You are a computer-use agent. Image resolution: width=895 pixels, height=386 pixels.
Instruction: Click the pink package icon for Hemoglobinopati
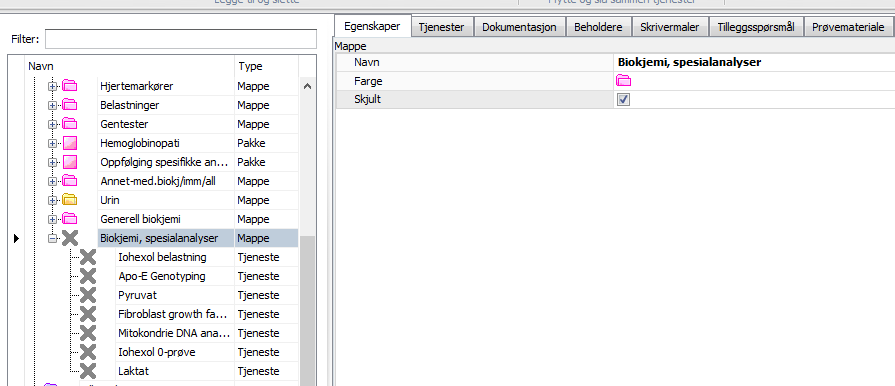point(70,143)
